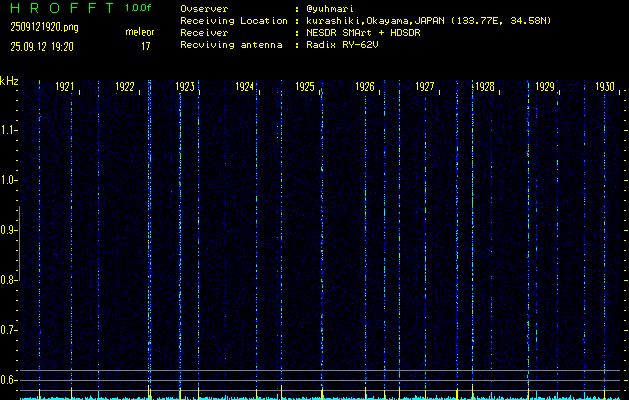Click the Radix RY-62V antenna text
Image resolution: width=629 pixels, height=400 pixels.
pyautogui.click(x=342, y=45)
